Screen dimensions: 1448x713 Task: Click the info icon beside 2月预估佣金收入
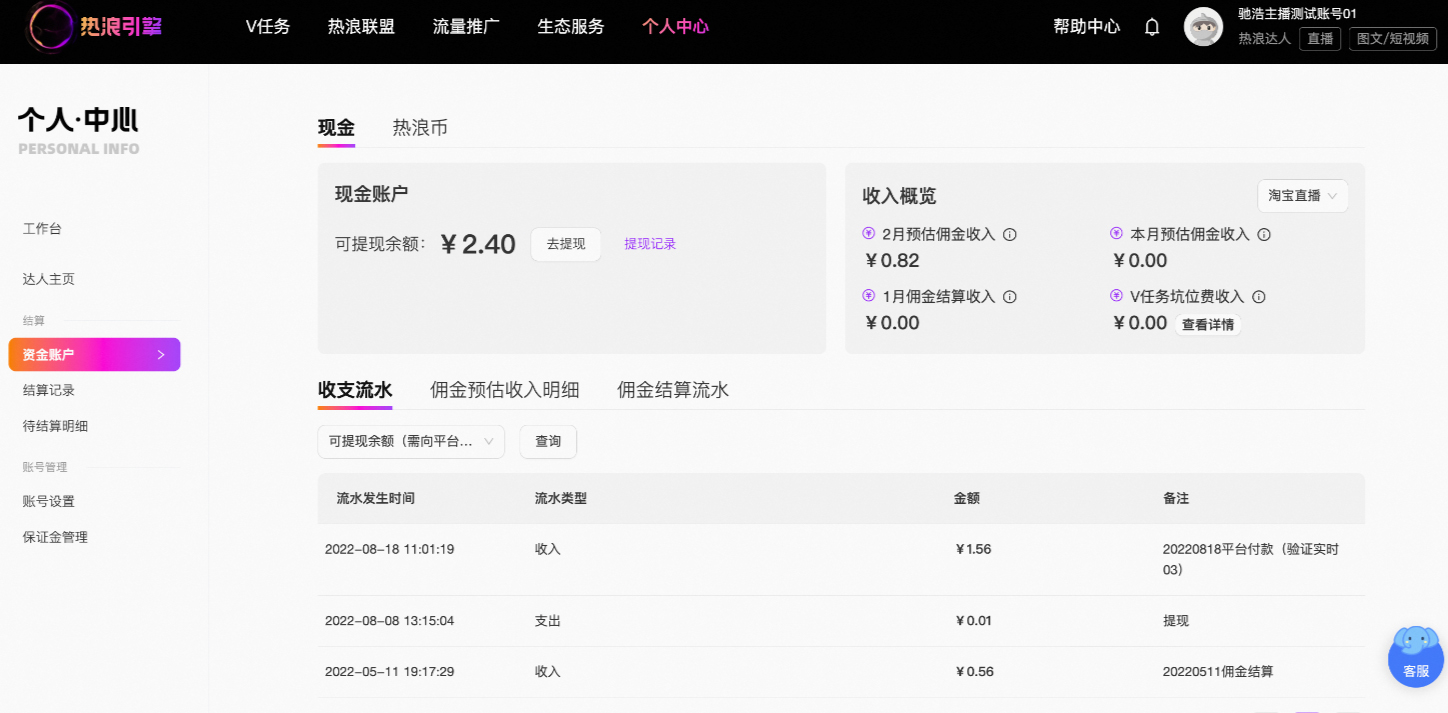pos(1010,233)
